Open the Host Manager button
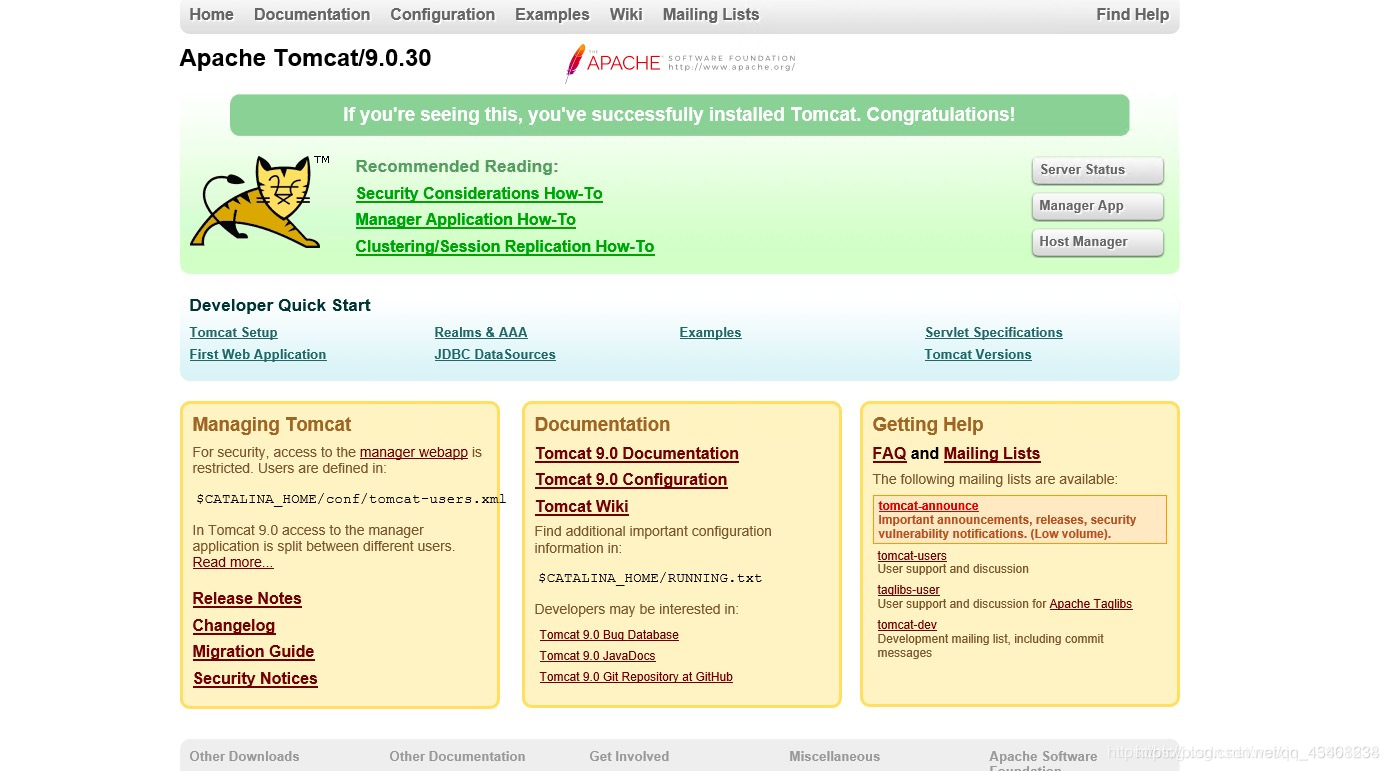 (1097, 242)
